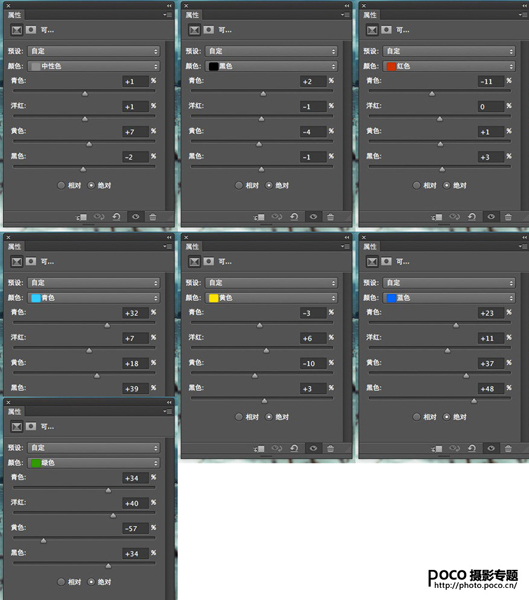Click view previous state icon in blue panel

(x=454, y=448)
